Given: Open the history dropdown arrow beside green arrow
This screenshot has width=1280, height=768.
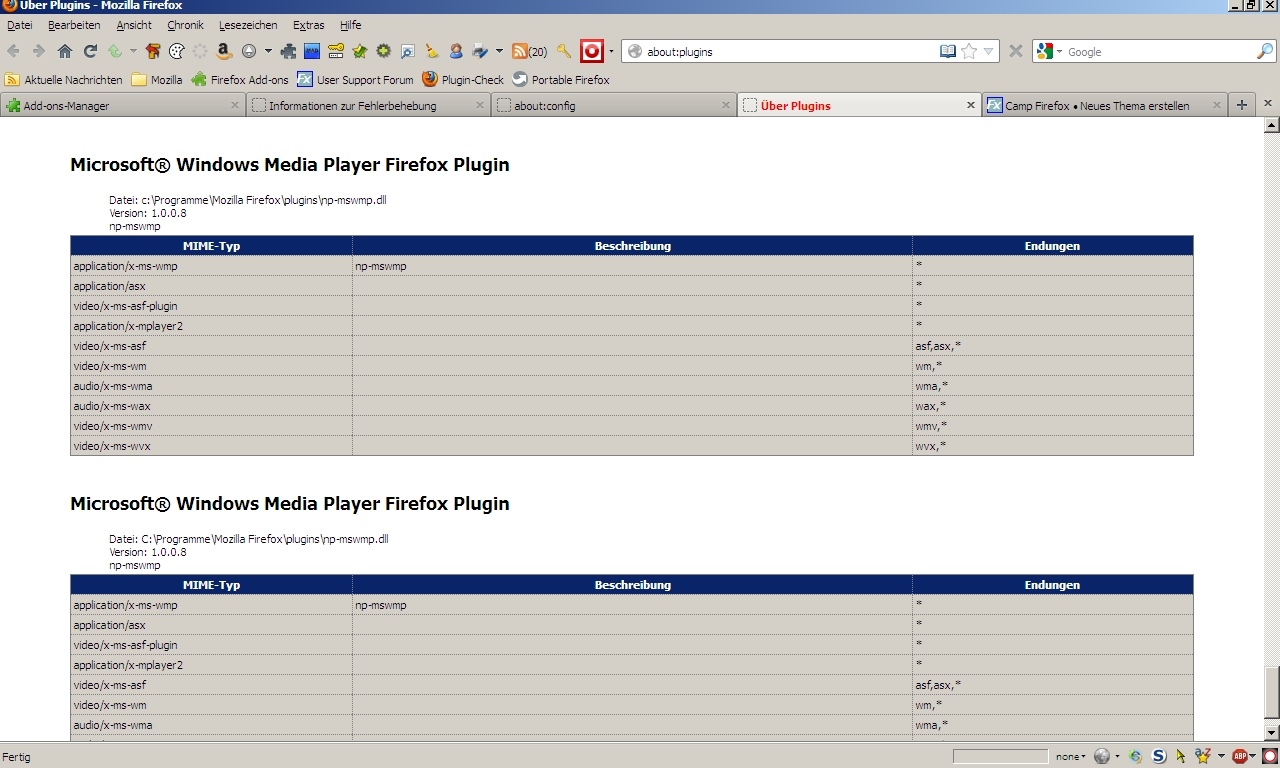Looking at the screenshot, I should pyautogui.click(x=133, y=51).
